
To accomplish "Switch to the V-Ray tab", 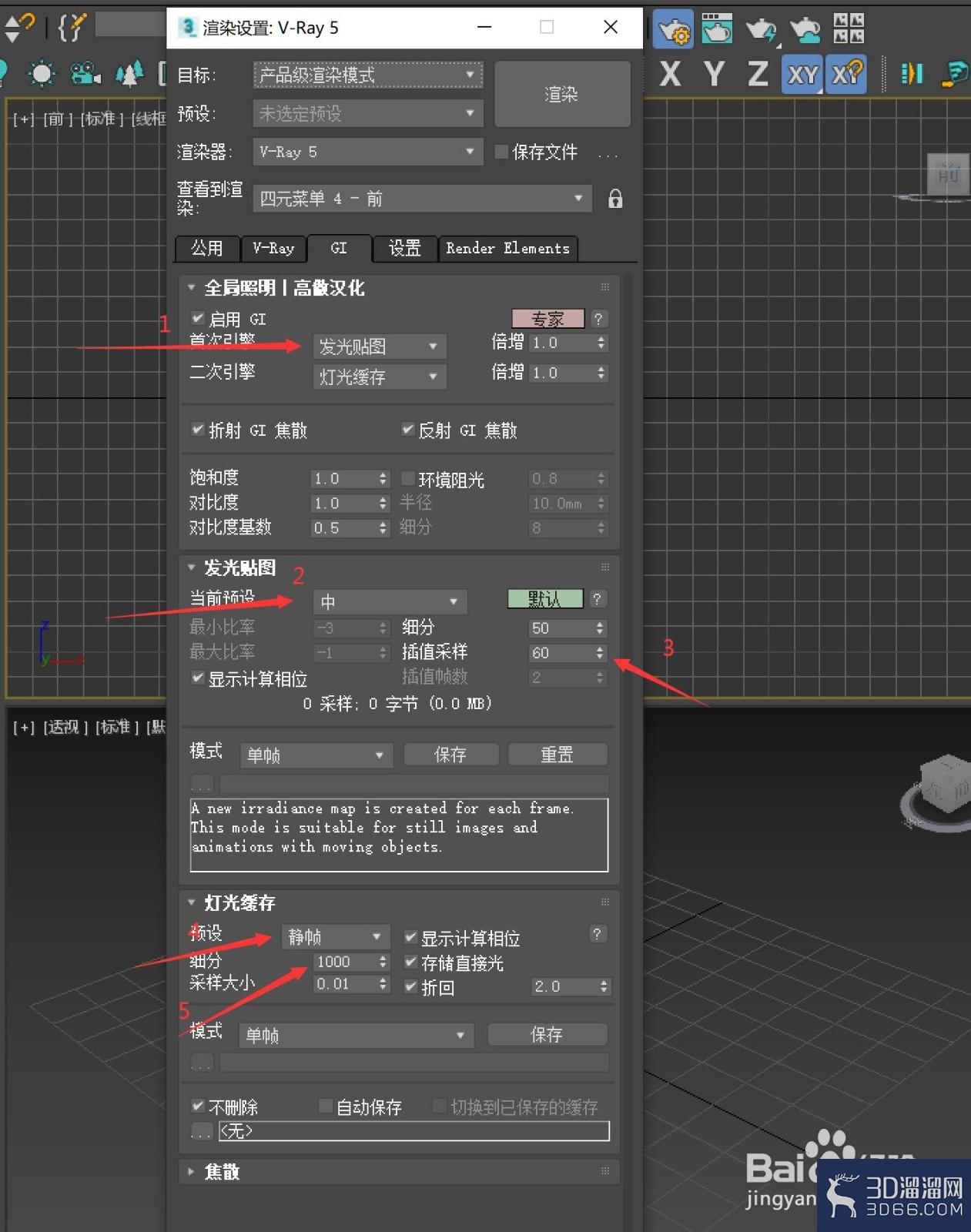I will [273, 248].
